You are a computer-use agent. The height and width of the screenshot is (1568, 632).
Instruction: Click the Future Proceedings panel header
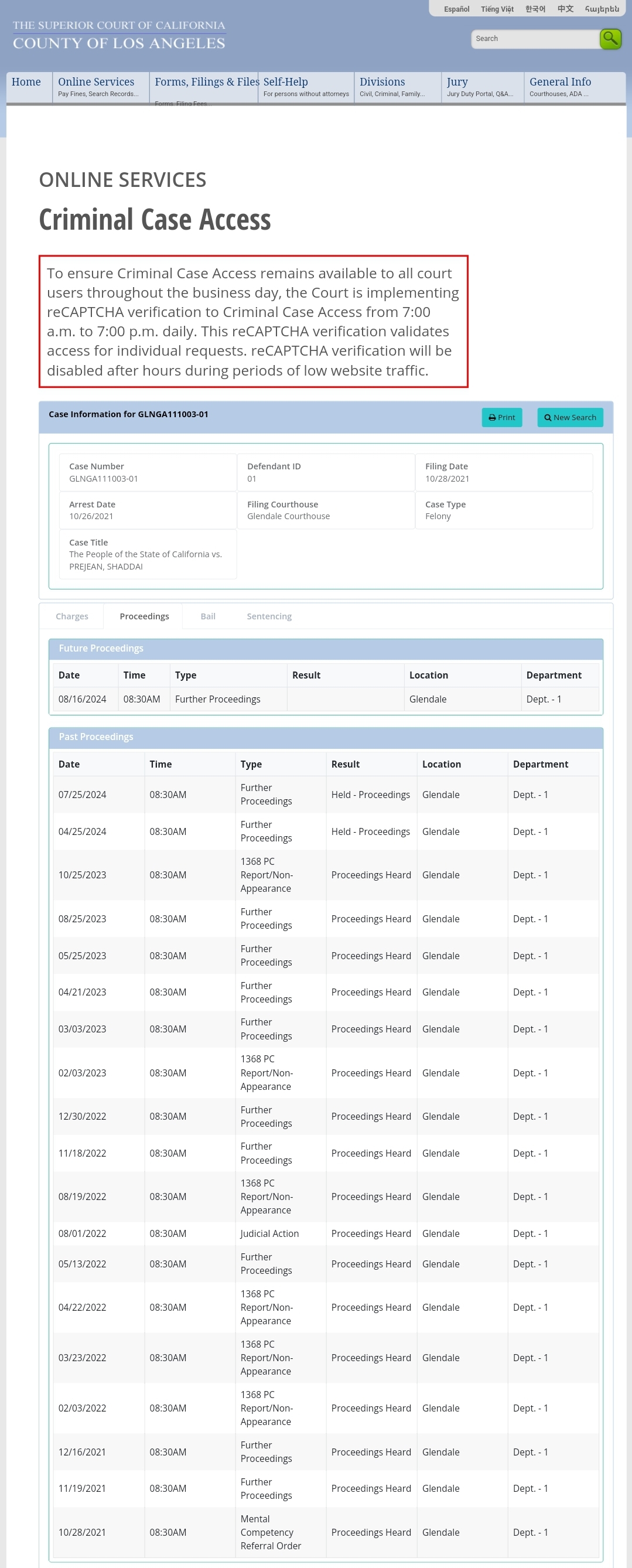[x=326, y=649]
